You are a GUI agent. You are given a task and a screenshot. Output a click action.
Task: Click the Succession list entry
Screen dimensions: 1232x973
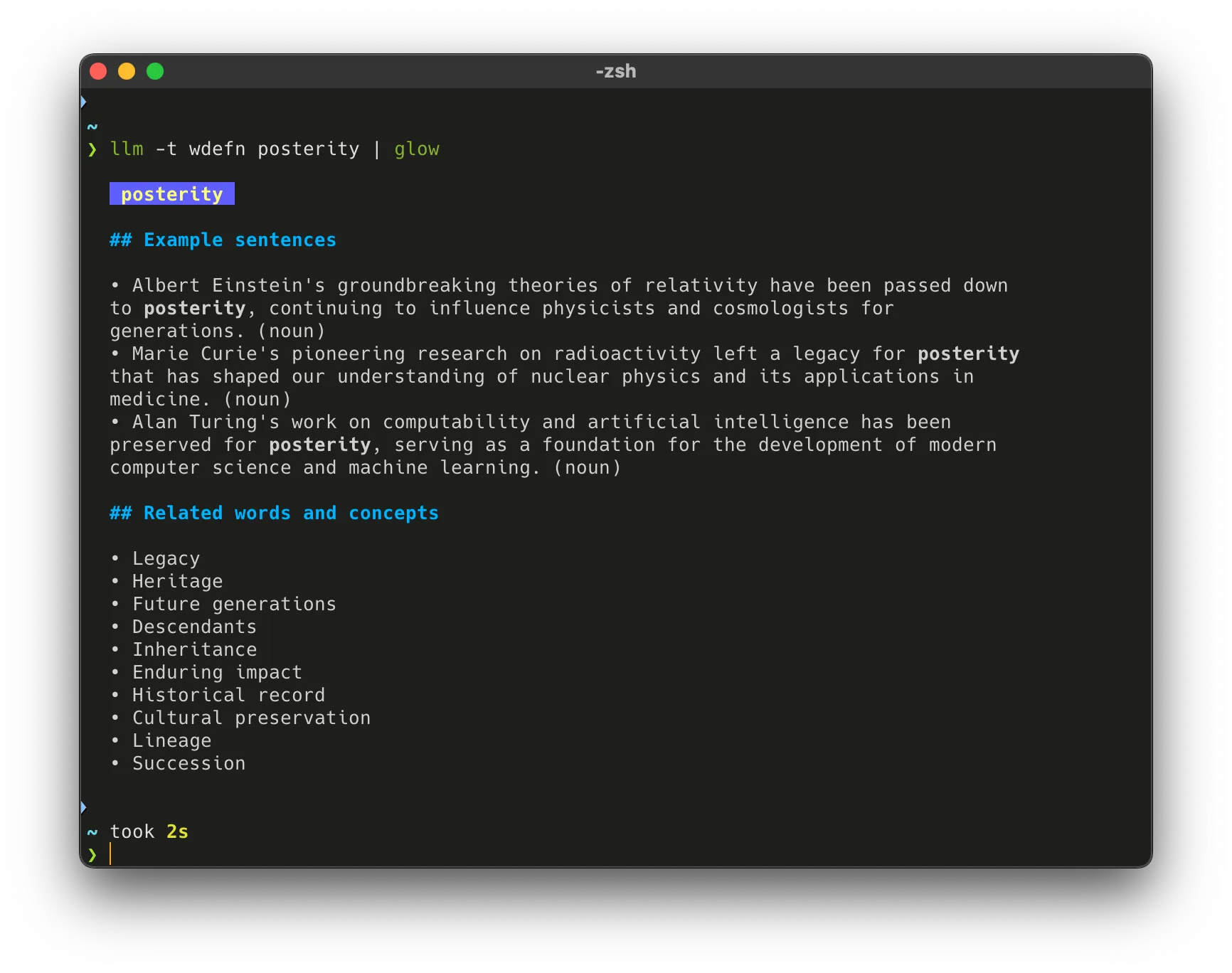[188, 762]
